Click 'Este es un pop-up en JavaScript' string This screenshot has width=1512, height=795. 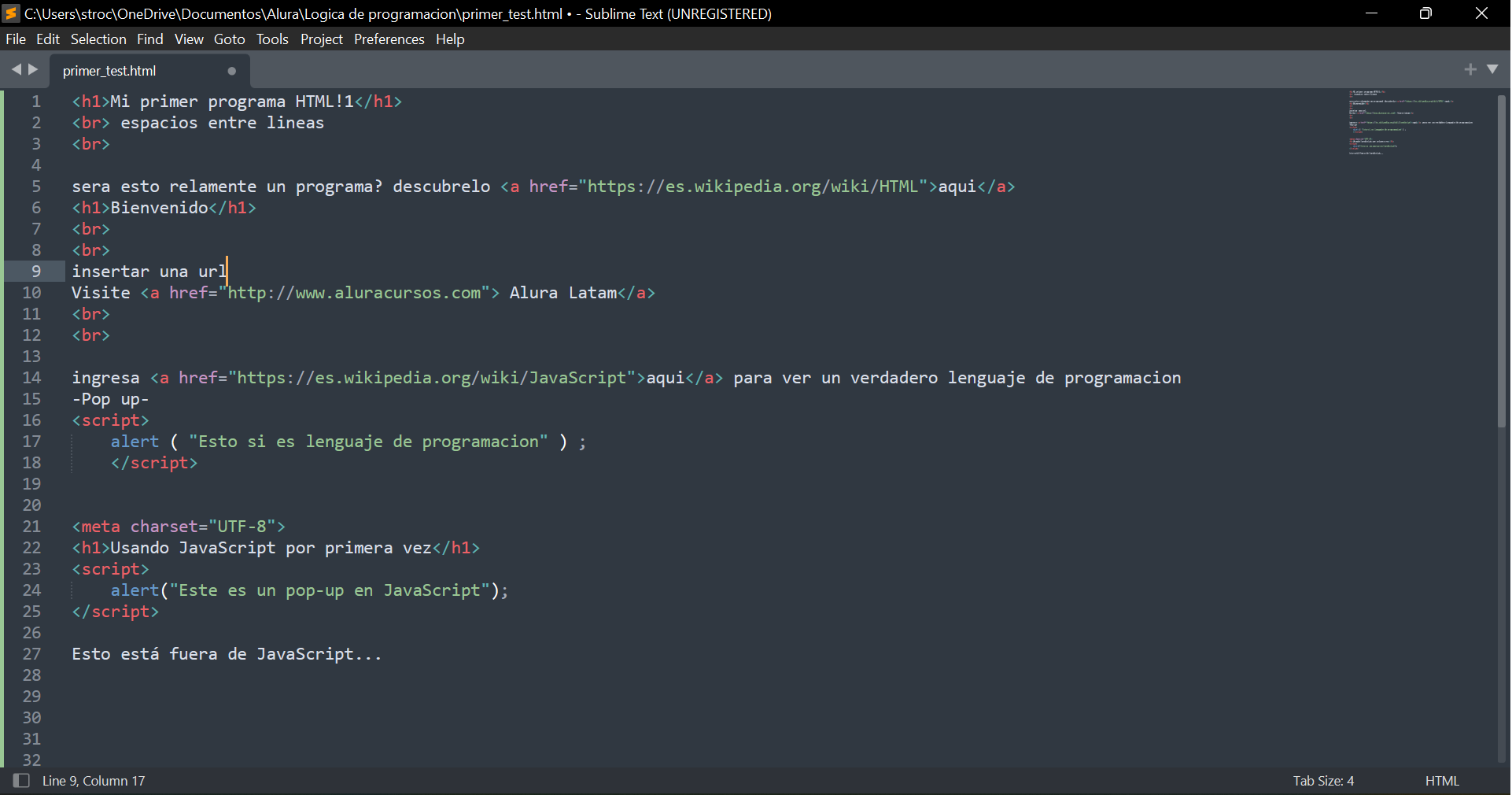click(330, 590)
